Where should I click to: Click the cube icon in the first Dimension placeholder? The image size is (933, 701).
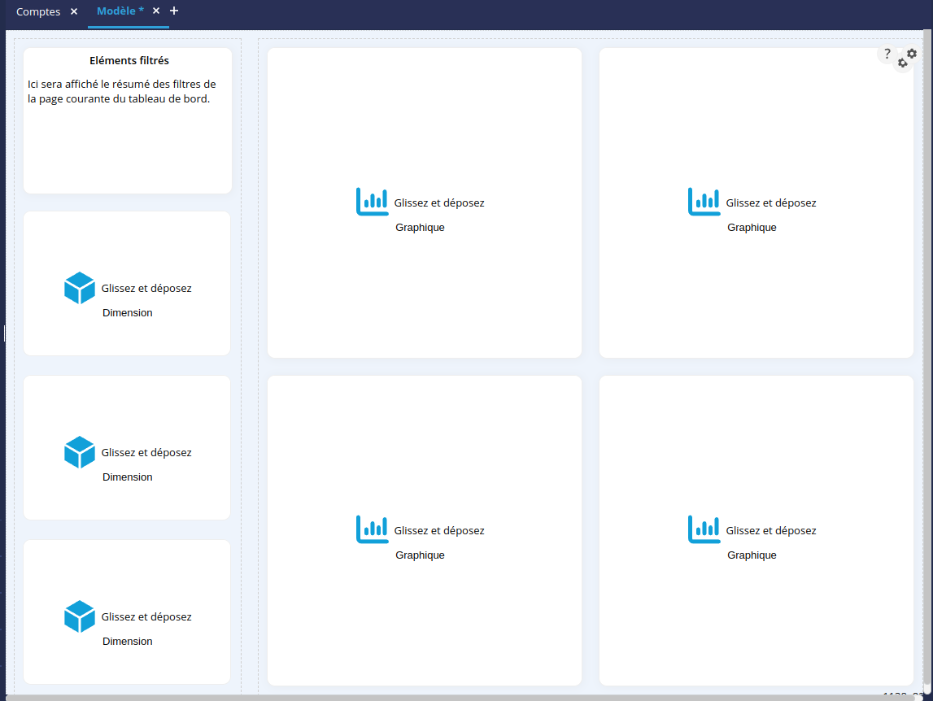[x=79, y=288]
